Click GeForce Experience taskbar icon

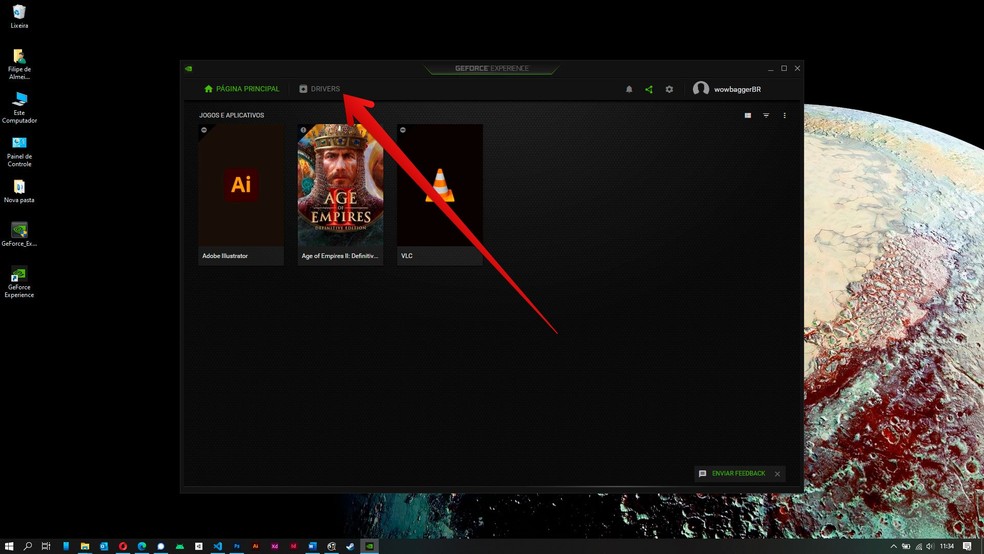click(x=370, y=546)
